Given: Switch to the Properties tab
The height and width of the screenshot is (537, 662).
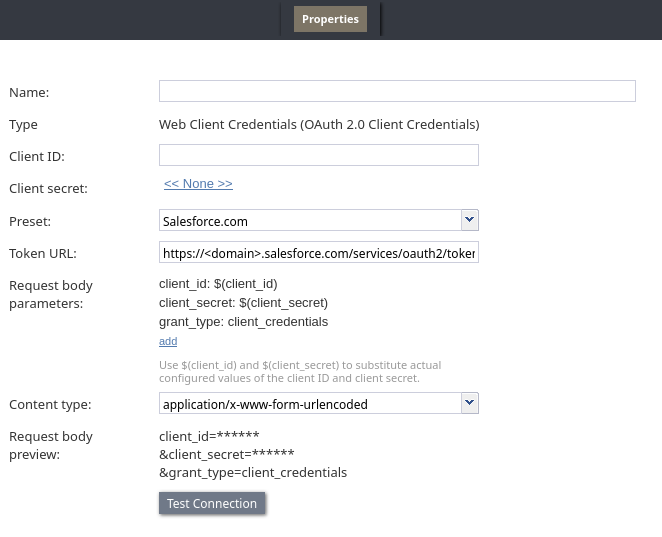Looking at the screenshot, I should 330,19.
